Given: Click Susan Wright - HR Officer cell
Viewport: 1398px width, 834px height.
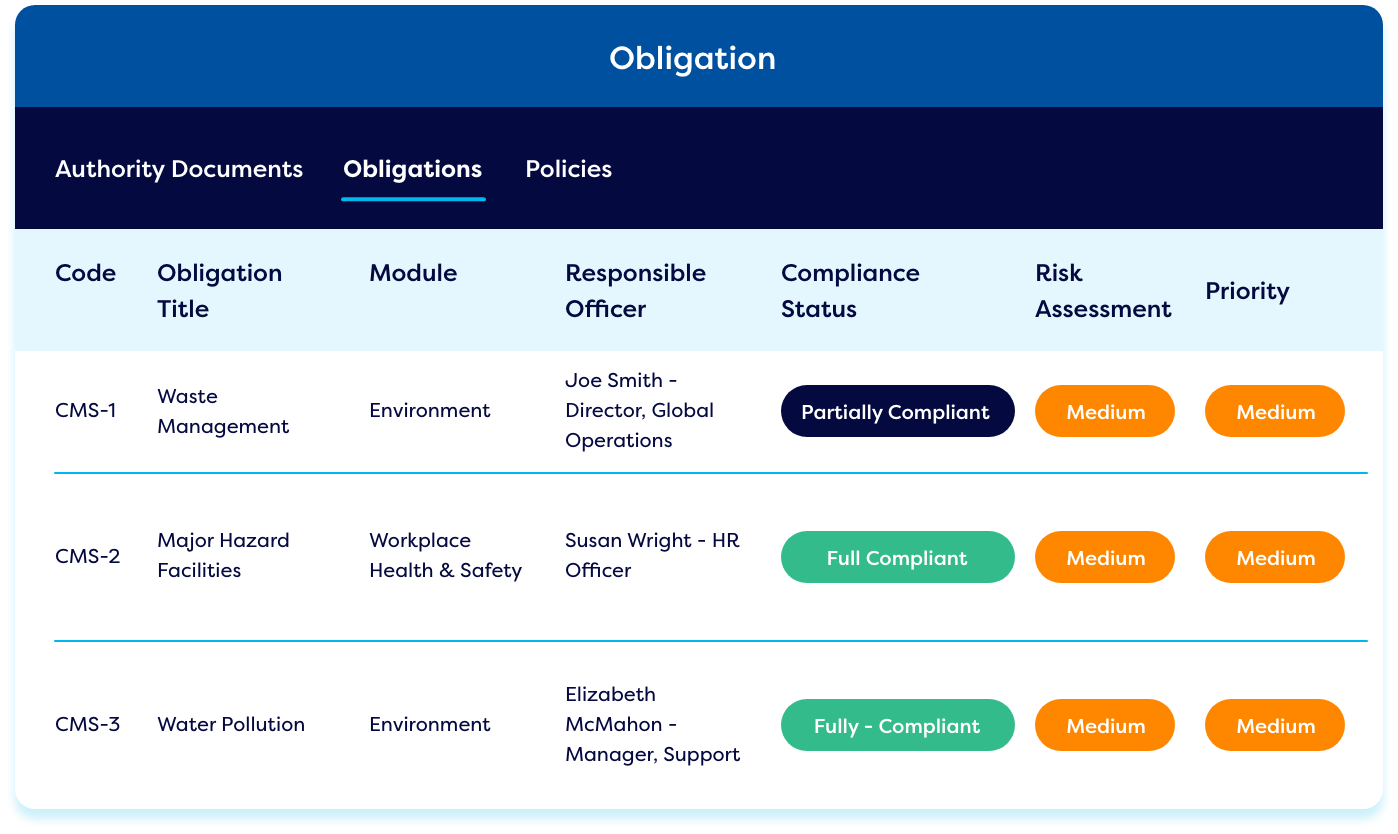Looking at the screenshot, I should point(652,555).
